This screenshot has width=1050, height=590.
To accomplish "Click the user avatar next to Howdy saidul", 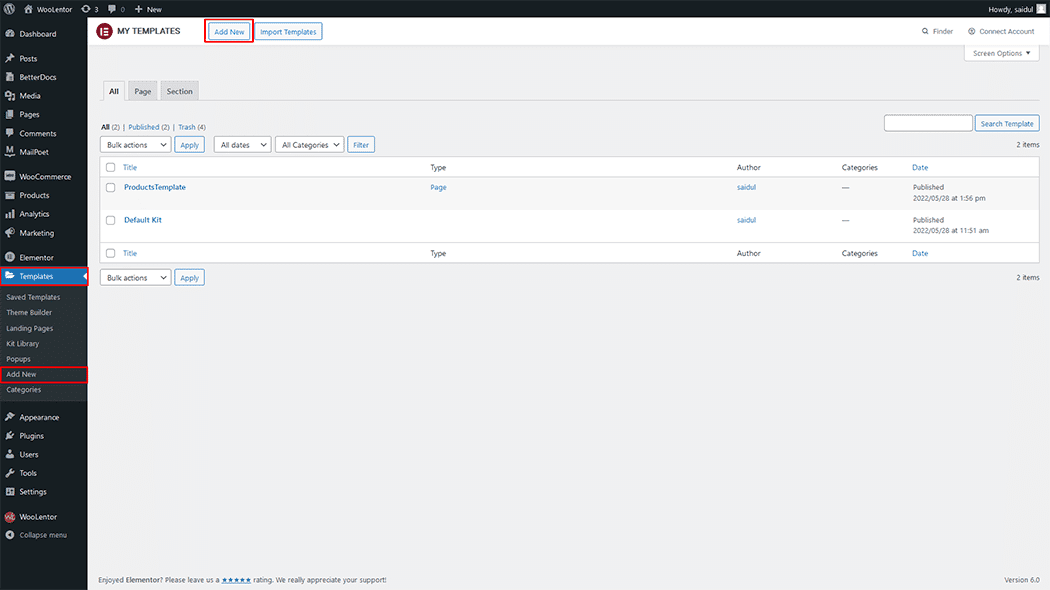I will 1041,9.
